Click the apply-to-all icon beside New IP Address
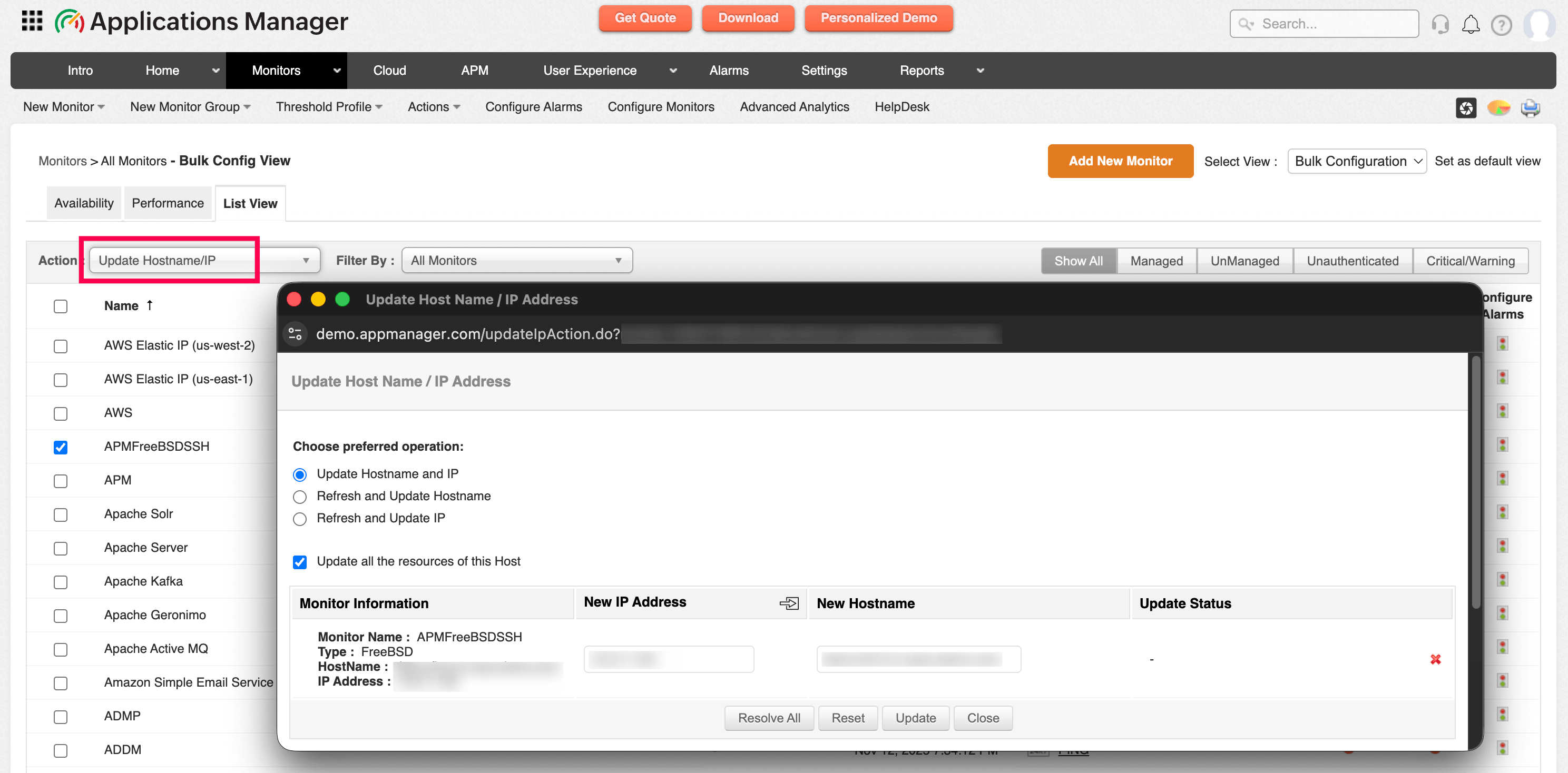Image resolution: width=1568 pixels, height=773 pixels. [x=789, y=603]
